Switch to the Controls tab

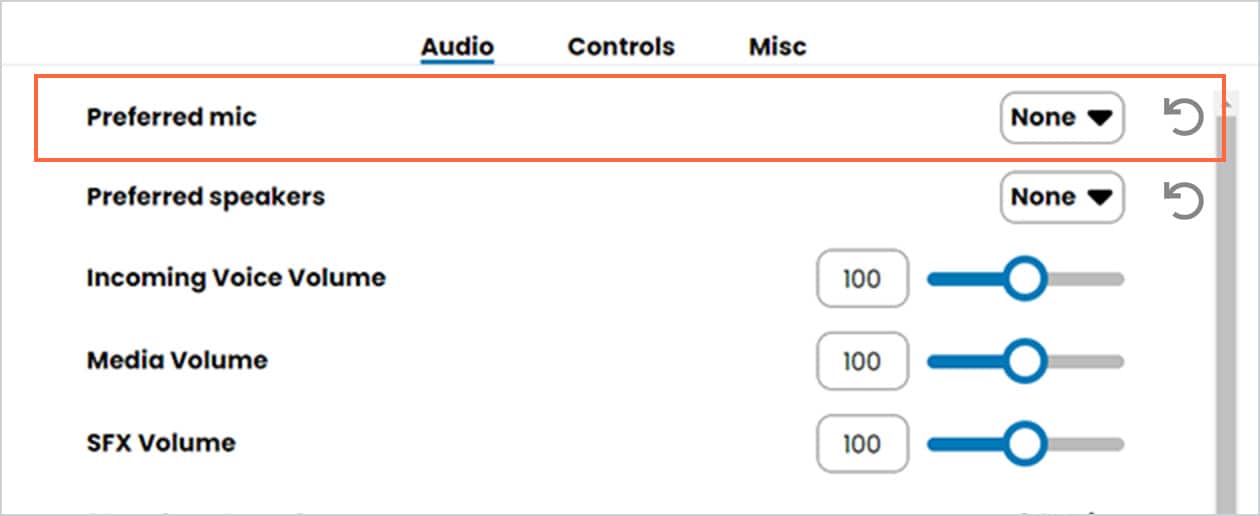click(621, 46)
